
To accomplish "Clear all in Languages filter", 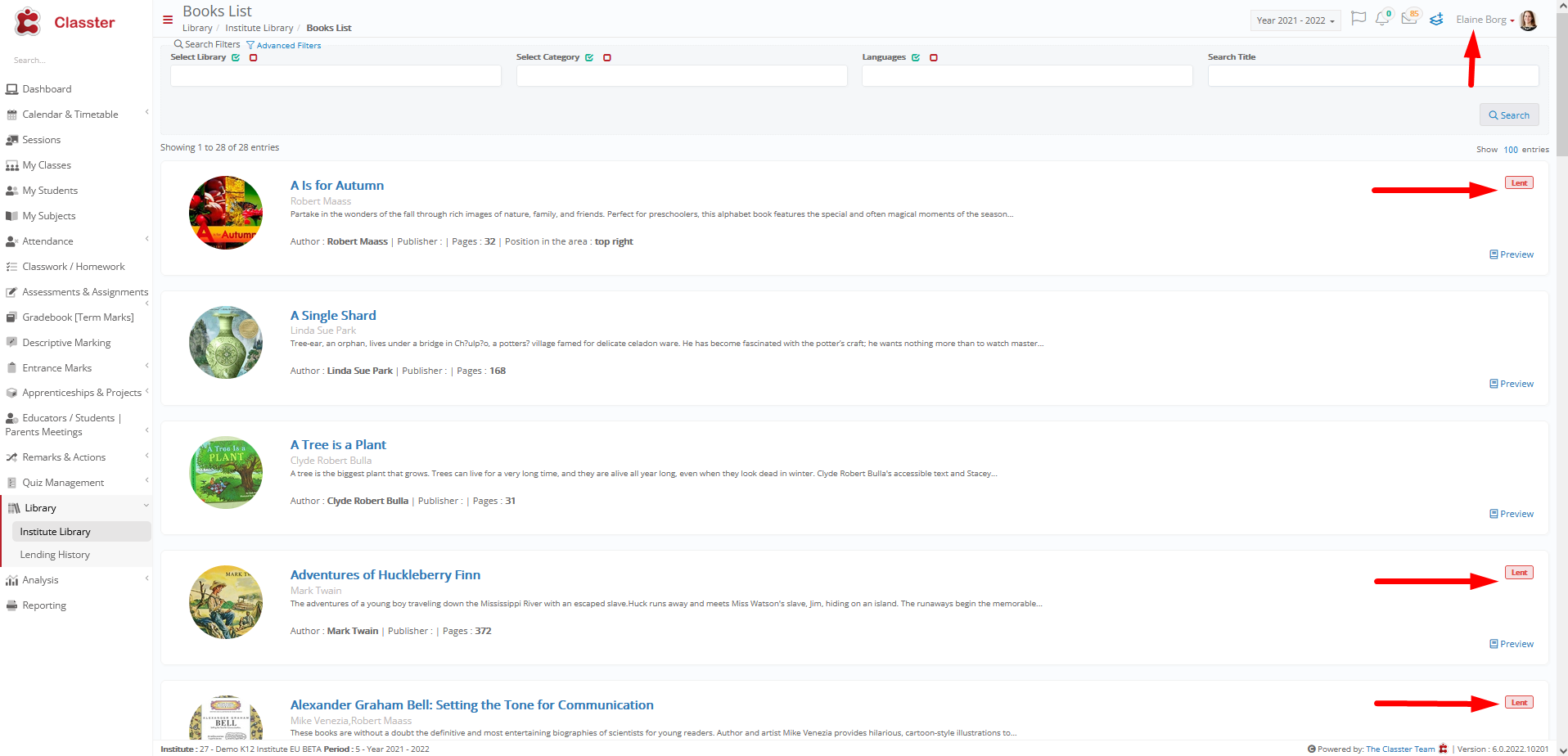I will click(934, 57).
